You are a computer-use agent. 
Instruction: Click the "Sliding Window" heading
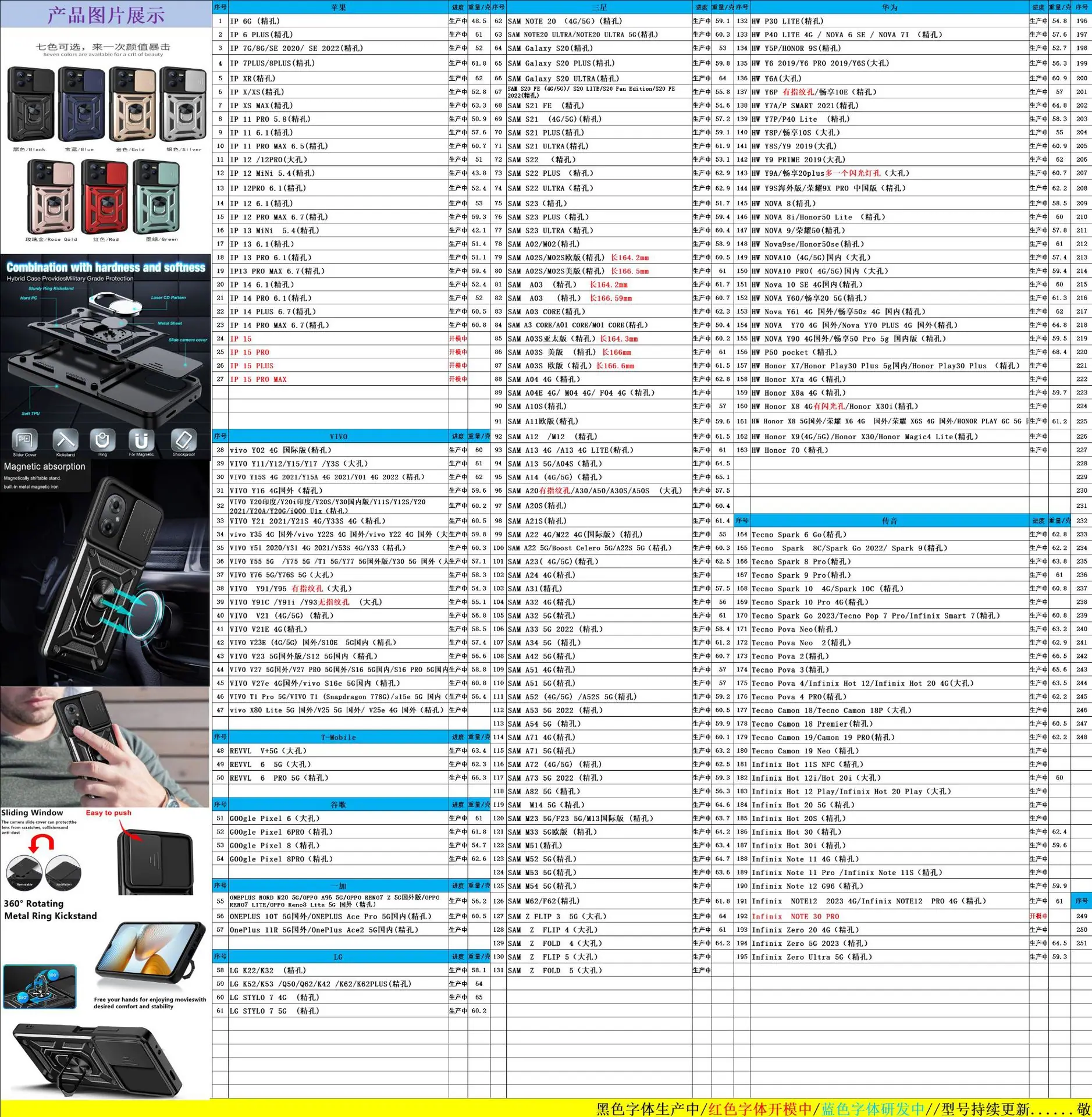[32, 813]
